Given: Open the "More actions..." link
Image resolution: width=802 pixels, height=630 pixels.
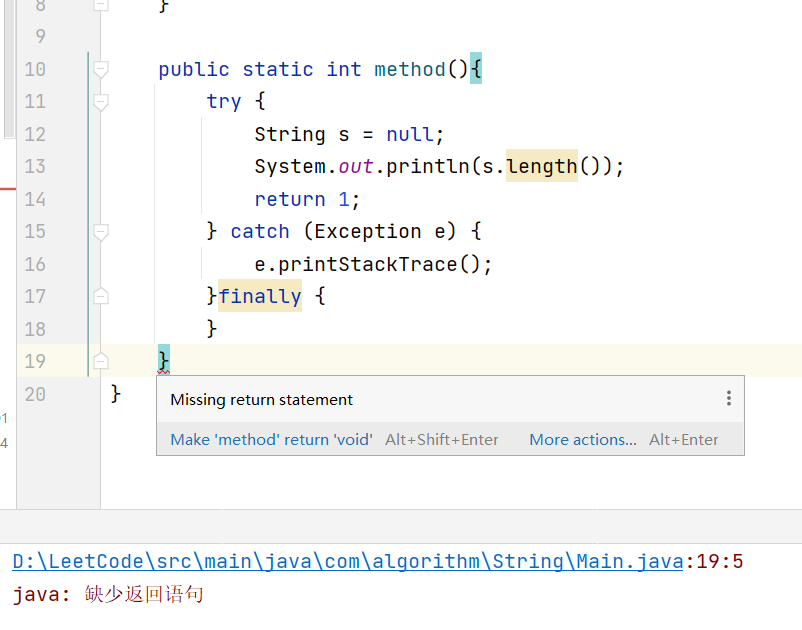Looking at the screenshot, I should point(583,440).
